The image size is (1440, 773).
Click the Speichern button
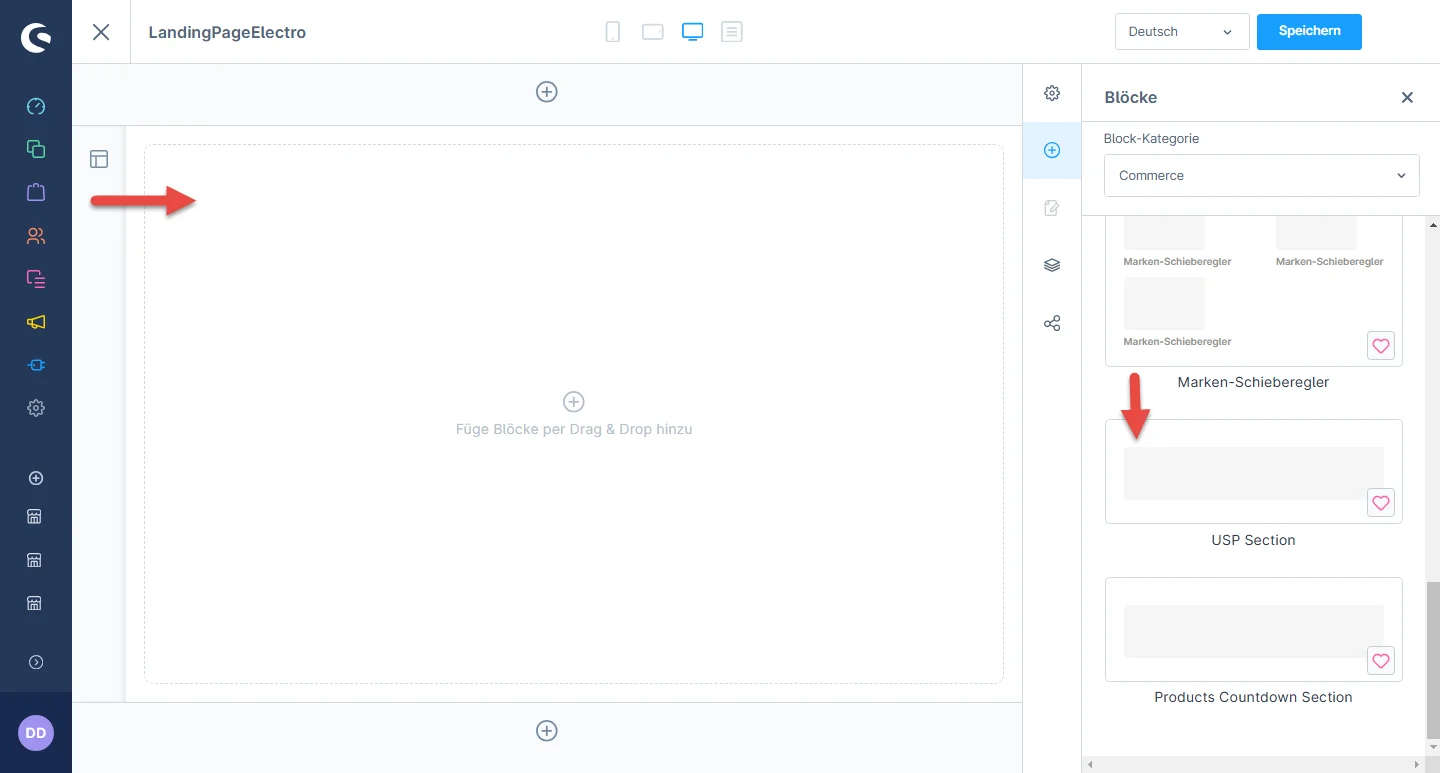click(1309, 31)
